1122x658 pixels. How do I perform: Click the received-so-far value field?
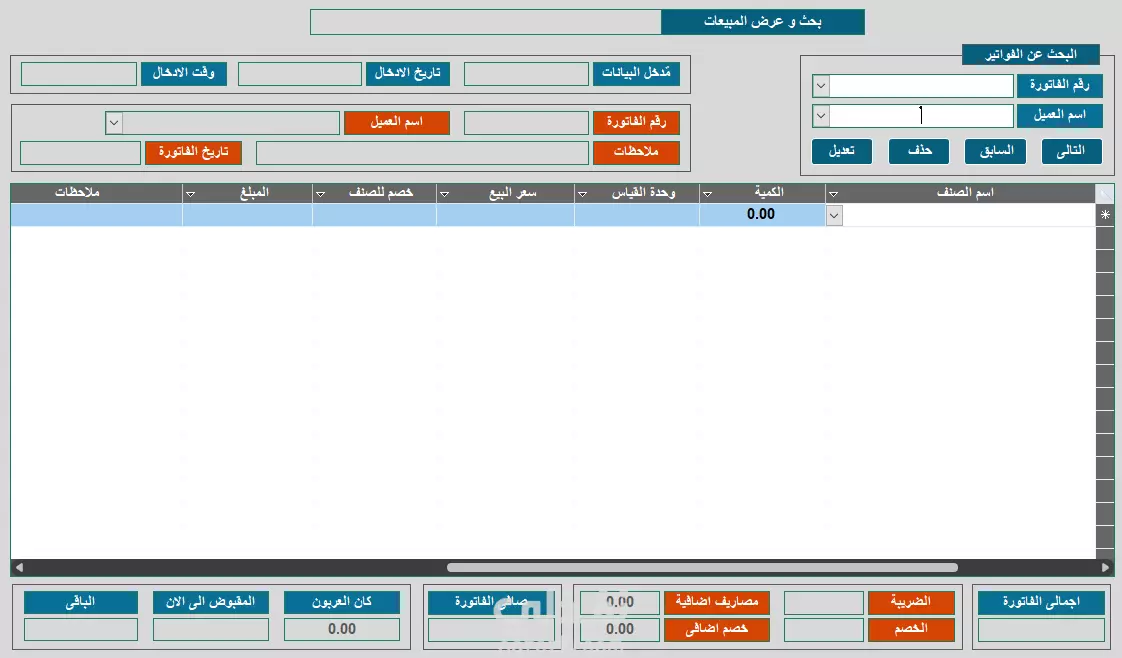(210, 629)
